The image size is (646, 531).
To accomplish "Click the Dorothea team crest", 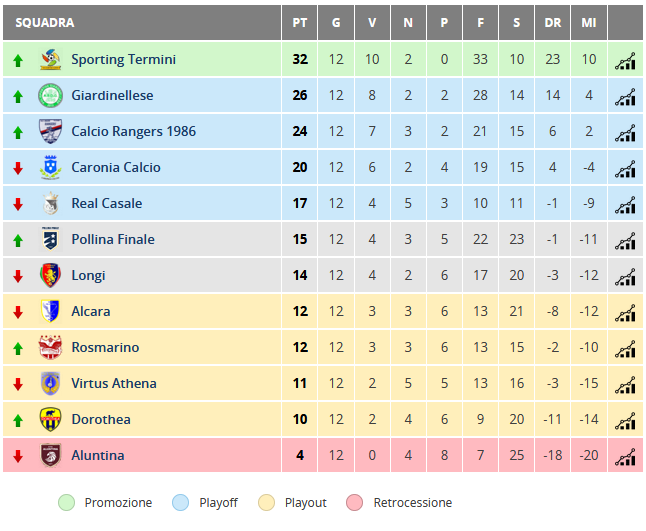I will pyautogui.click(x=50, y=419).
